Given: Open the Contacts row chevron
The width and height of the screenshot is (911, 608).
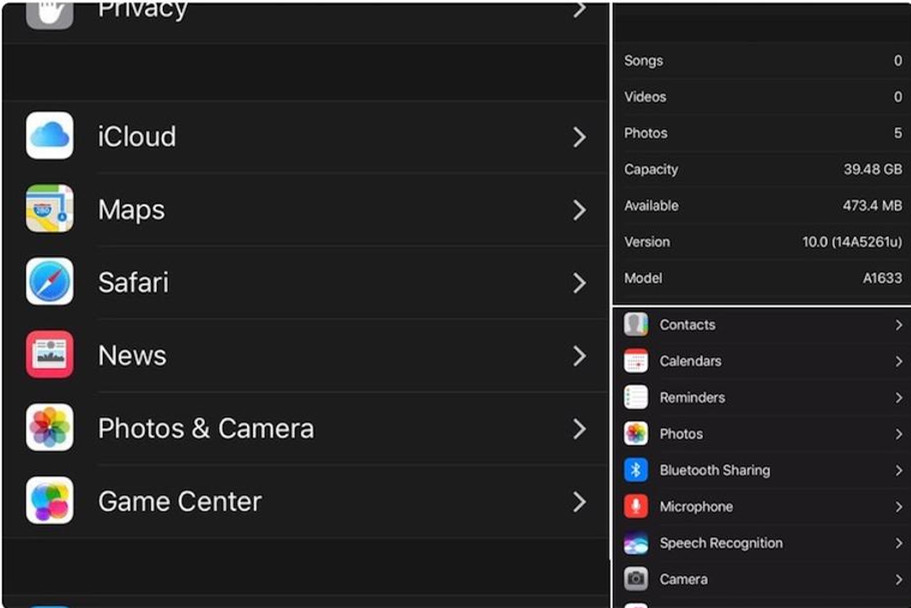Looking at the screenshot, I should point(899,325).
